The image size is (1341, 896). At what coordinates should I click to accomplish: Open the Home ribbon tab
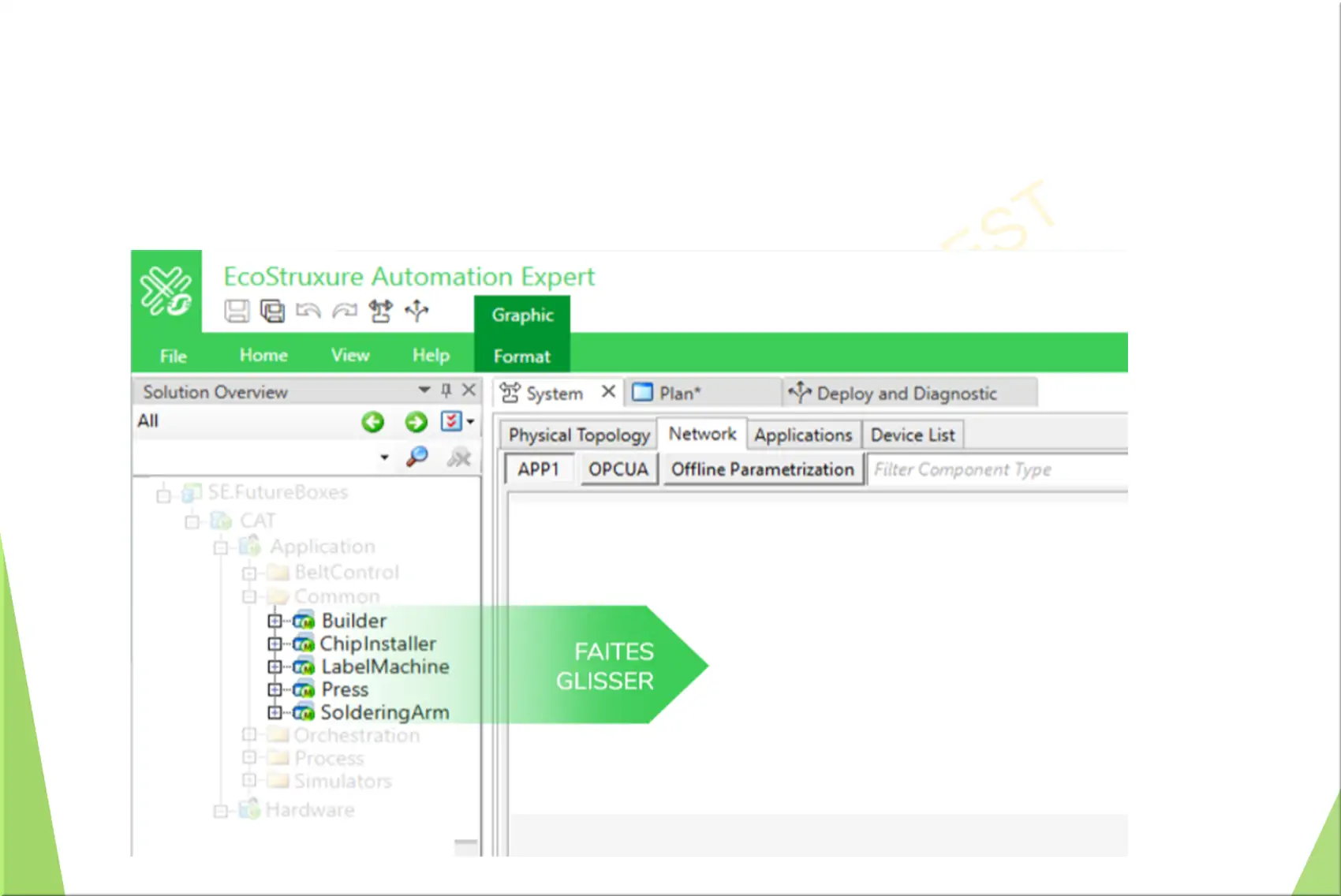coord(263,355)
